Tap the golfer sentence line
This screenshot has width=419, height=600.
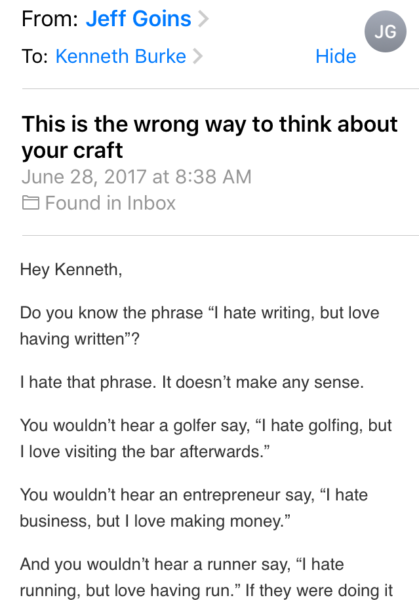coord(205,426)
